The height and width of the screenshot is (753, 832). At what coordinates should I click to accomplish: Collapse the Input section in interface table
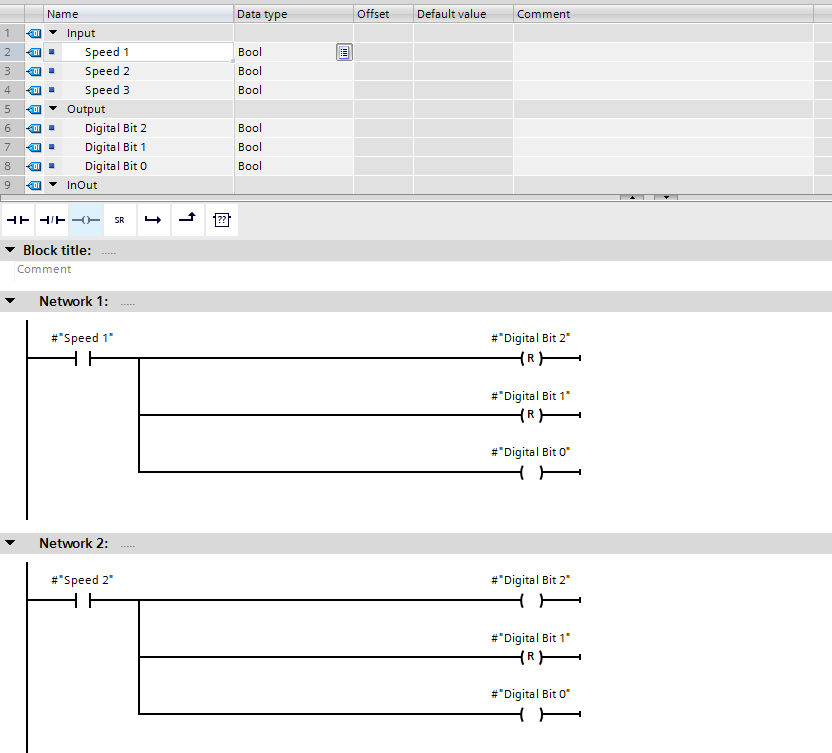(53, 33)
